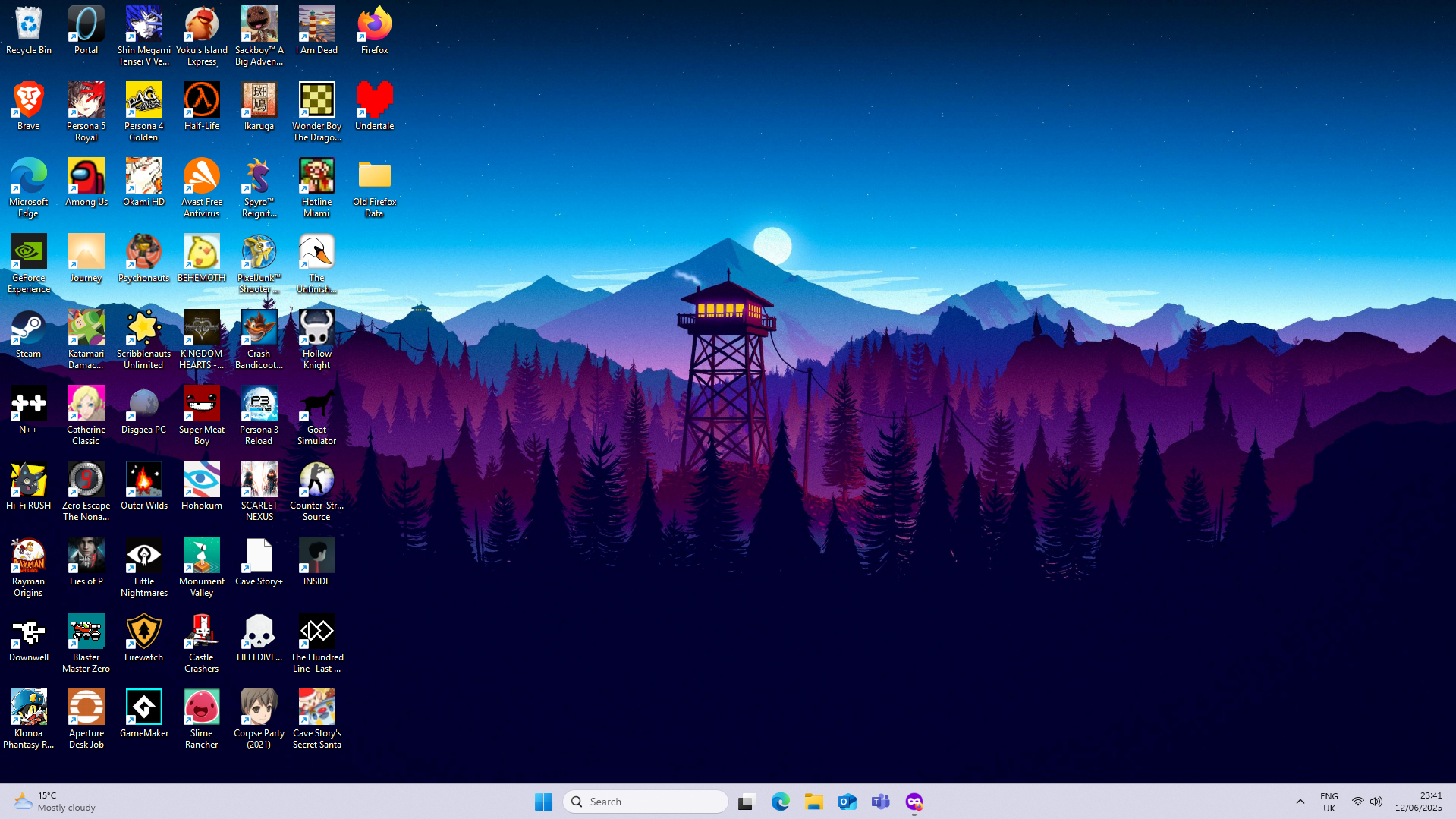The width and height of the screenshot is (1456, 819).
Task: Show hidden system tray icons
Action: [1300, 802]
